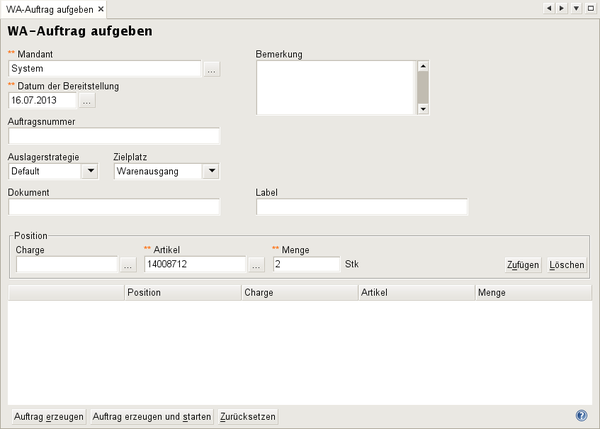
Task: Open the date picker for Datum der Bereitstellung
Action: [x=87, y=101]
